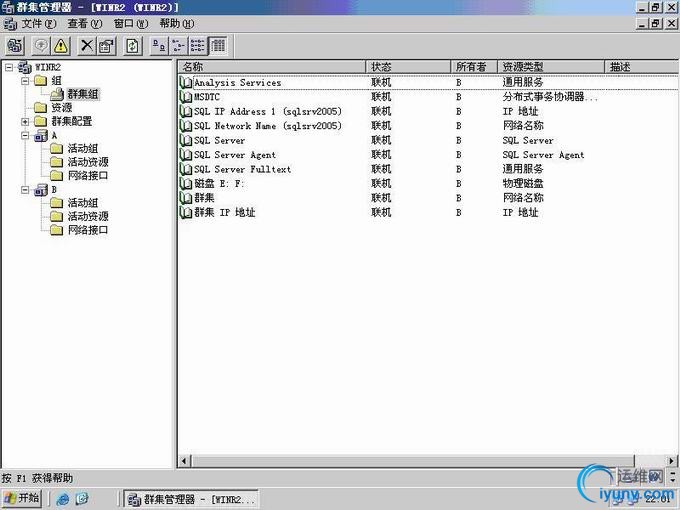Sort by the 名称 column header
The image size is (680, 510).
(272, 67)
